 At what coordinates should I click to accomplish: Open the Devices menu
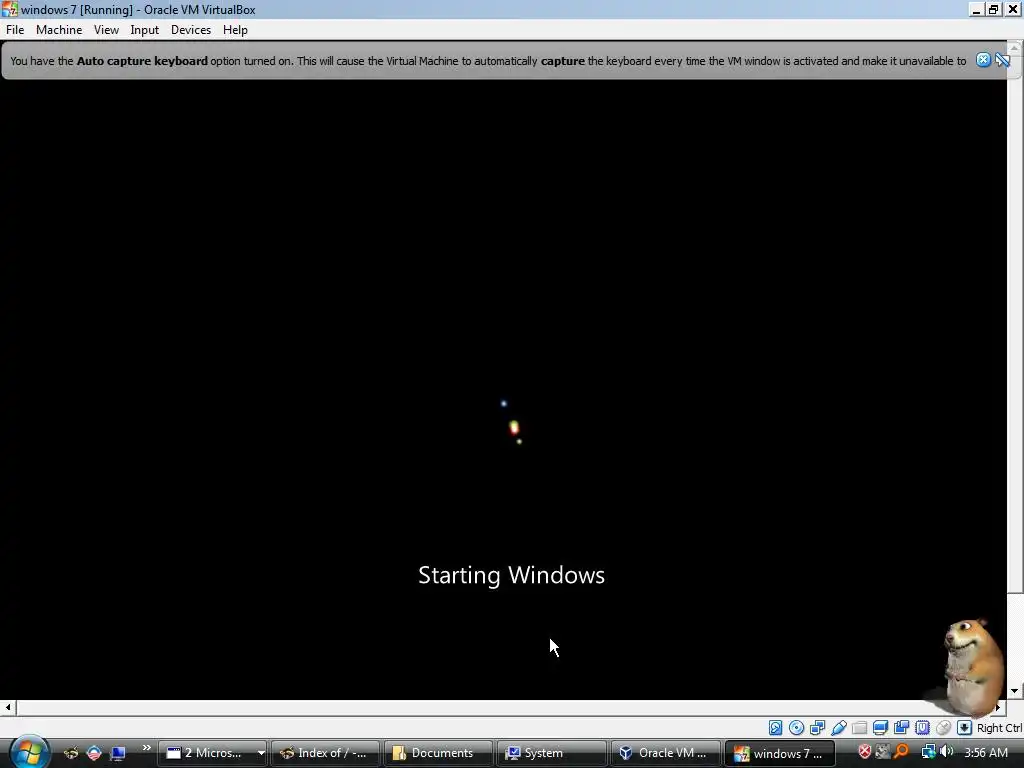pyautogui.click(x=191, y=30)
